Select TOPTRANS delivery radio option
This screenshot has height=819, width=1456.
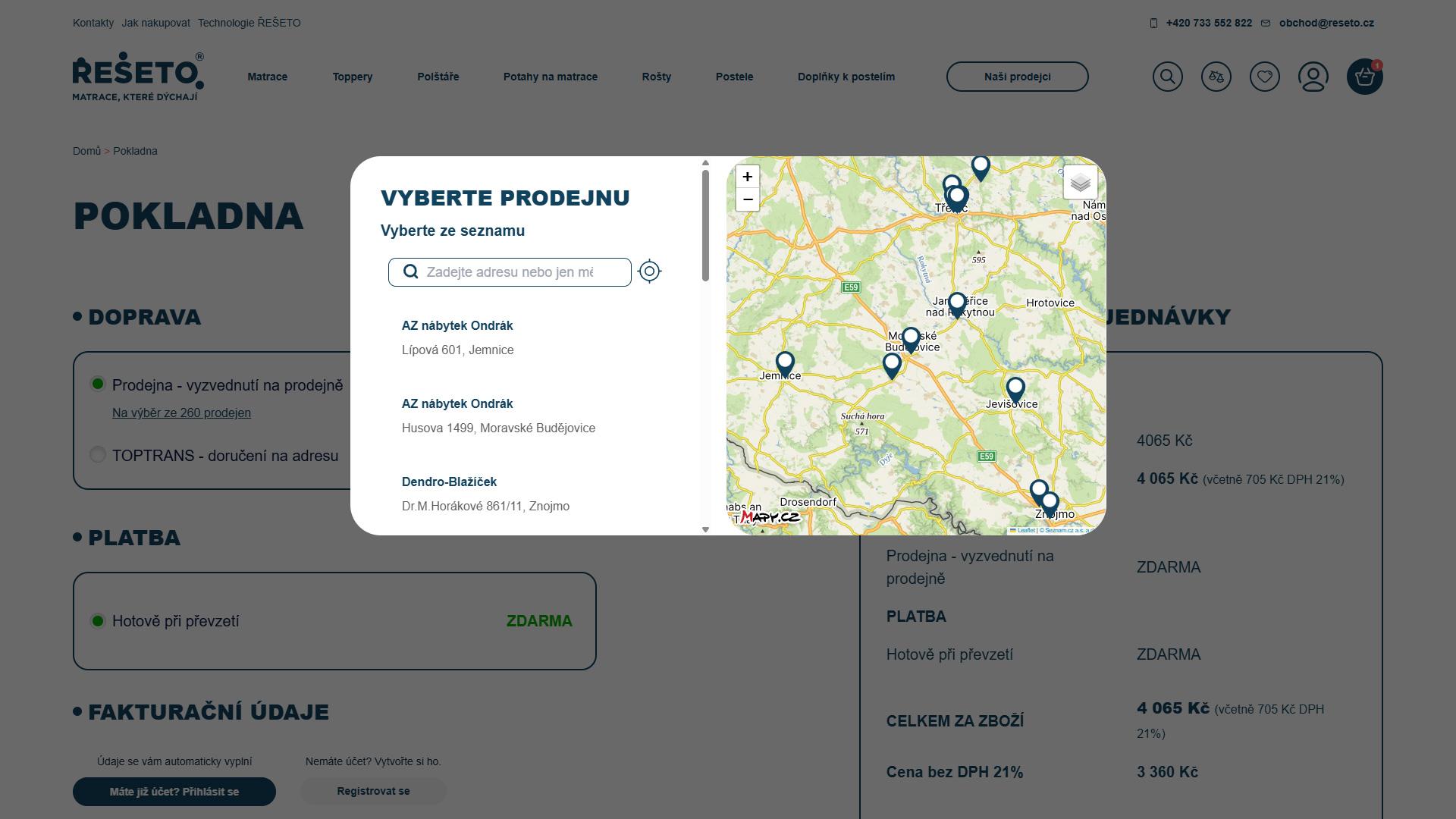click(x=98, y=454)
